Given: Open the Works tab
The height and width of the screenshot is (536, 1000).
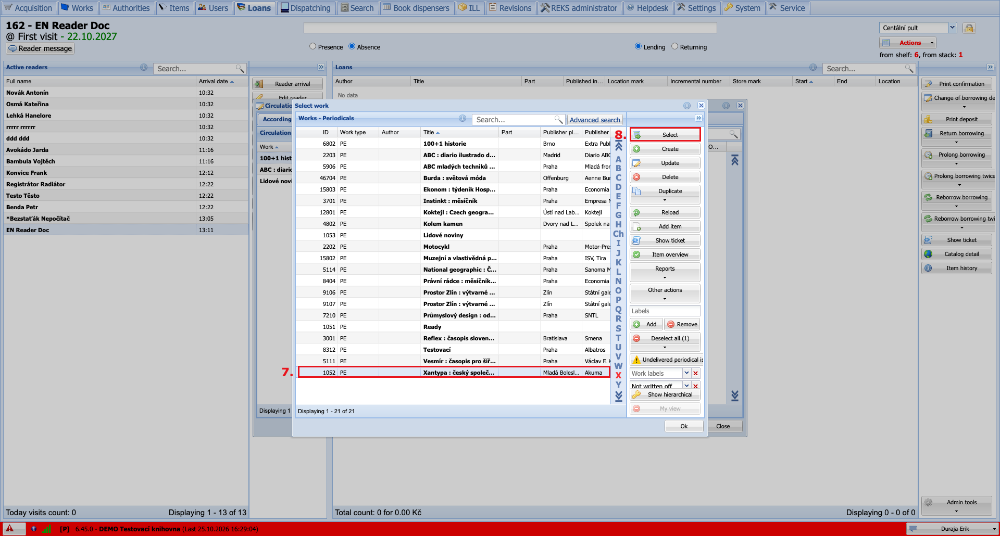Looking at the screenshot, I should [78, 8].
